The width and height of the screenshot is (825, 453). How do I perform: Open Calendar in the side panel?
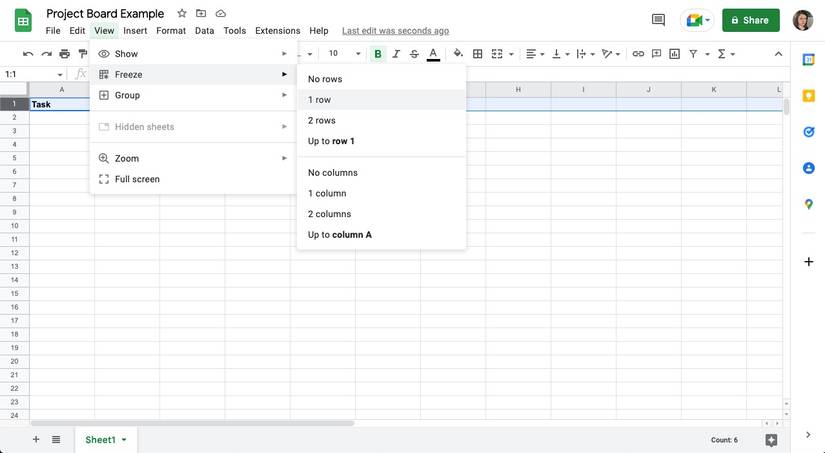click(x=809, y=60)
